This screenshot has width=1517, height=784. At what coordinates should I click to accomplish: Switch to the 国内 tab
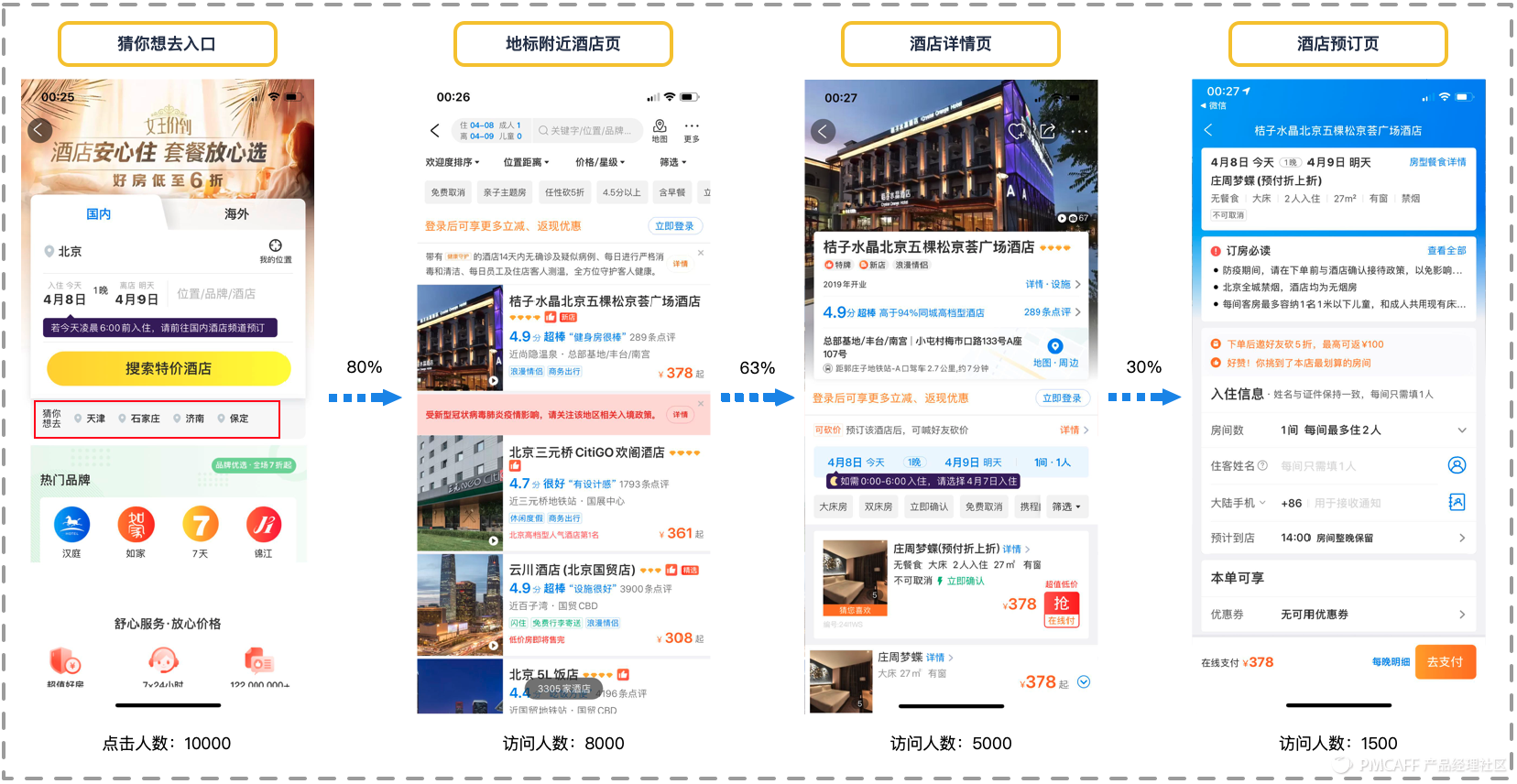tap(99, 213)
